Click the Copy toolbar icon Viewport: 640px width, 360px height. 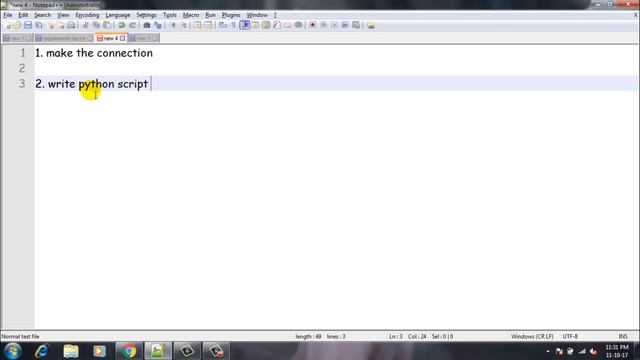click(96, 25)
